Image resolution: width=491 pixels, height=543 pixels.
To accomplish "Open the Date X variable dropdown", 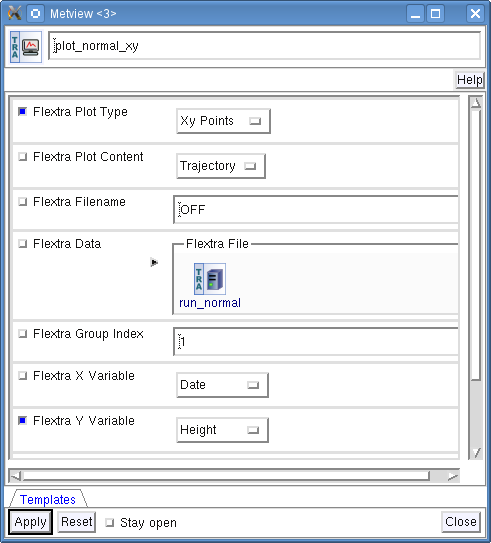I will pos(222,385).
